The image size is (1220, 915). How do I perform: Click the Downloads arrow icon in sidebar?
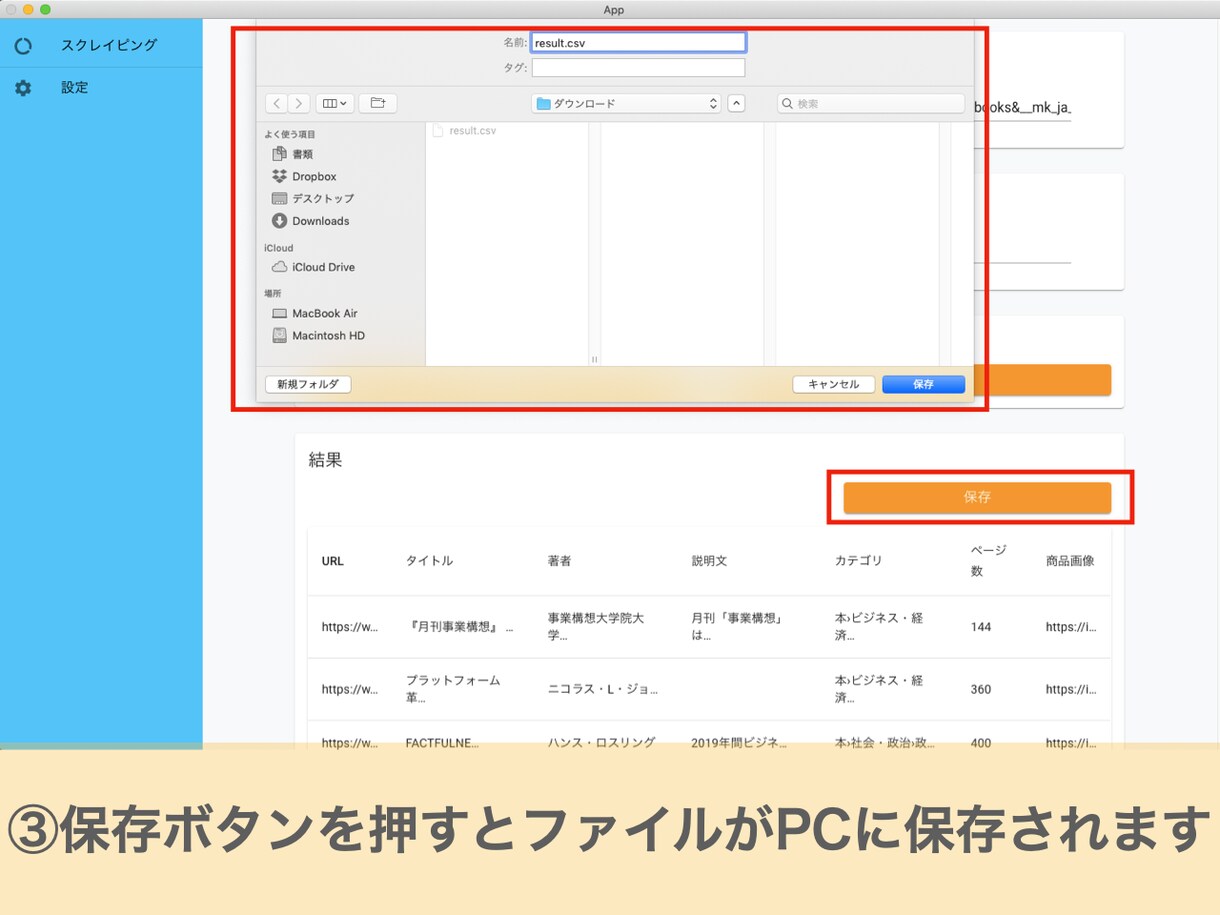280,221
